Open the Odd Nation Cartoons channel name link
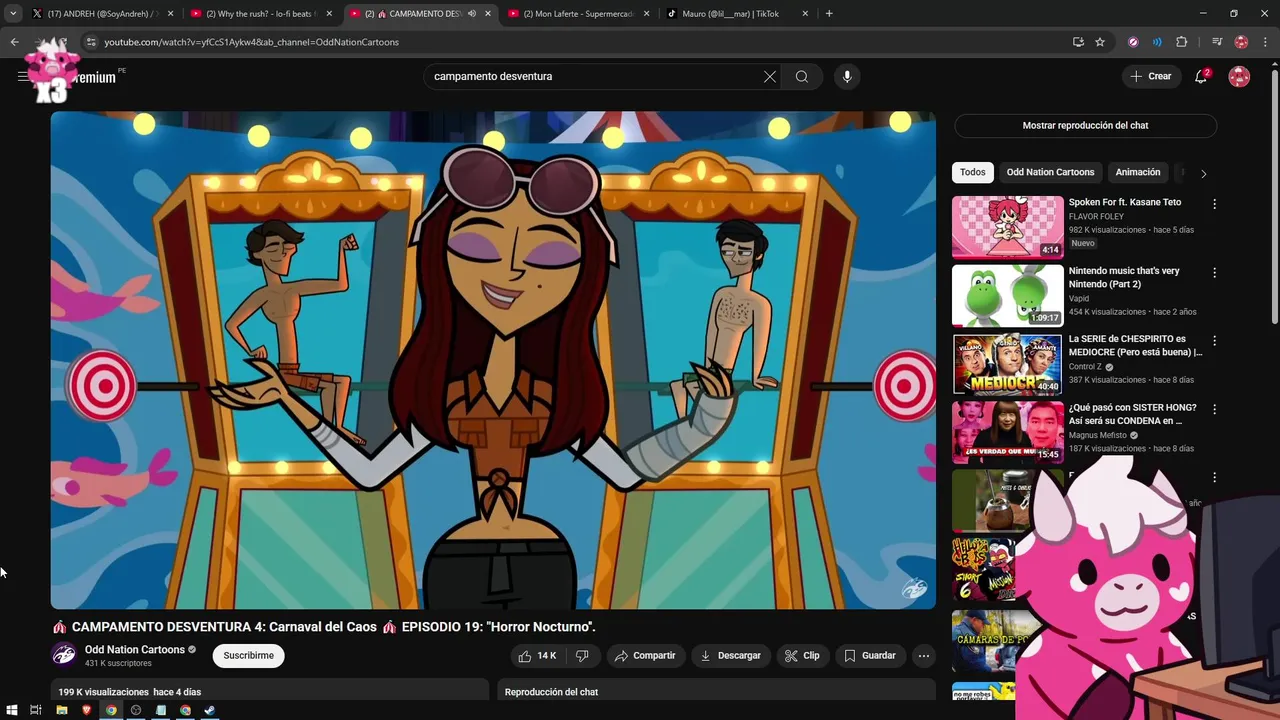This screenshot has height=720, width=1280. [x=135, y=650]
